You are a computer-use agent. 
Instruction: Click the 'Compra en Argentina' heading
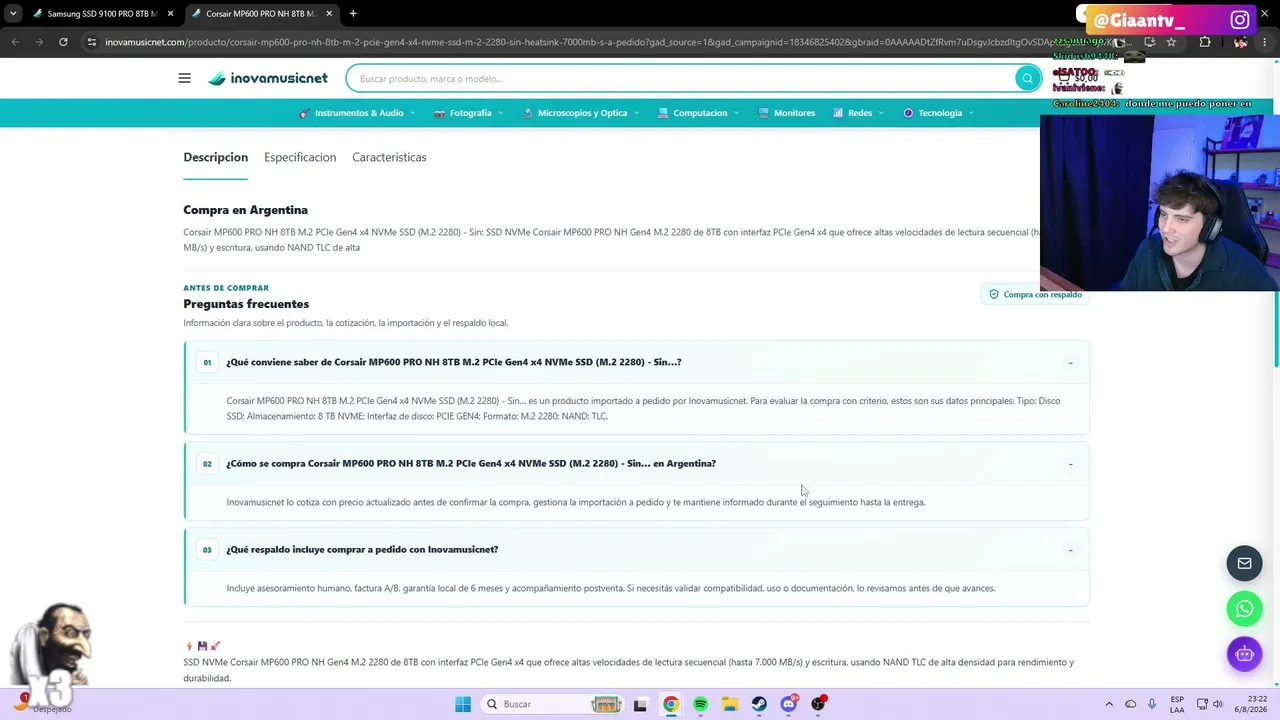coord(245,210)
